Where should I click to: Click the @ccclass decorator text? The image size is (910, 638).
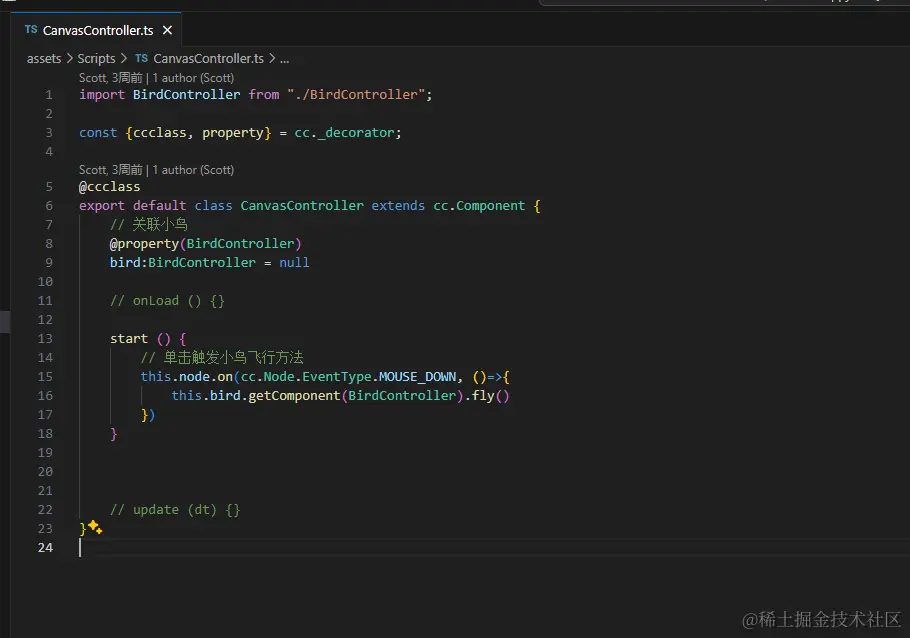[x=110, y=187]
